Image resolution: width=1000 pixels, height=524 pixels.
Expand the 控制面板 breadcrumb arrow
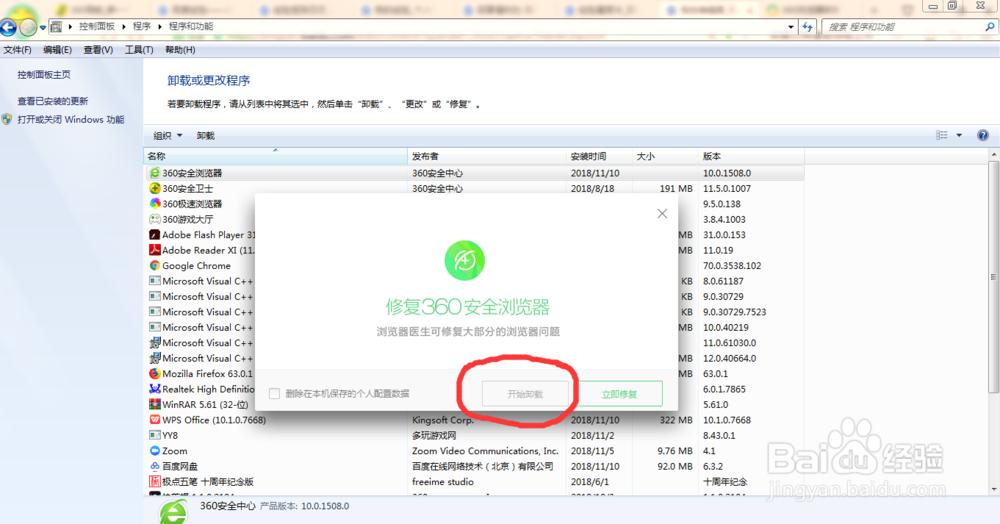click(124, 26)
